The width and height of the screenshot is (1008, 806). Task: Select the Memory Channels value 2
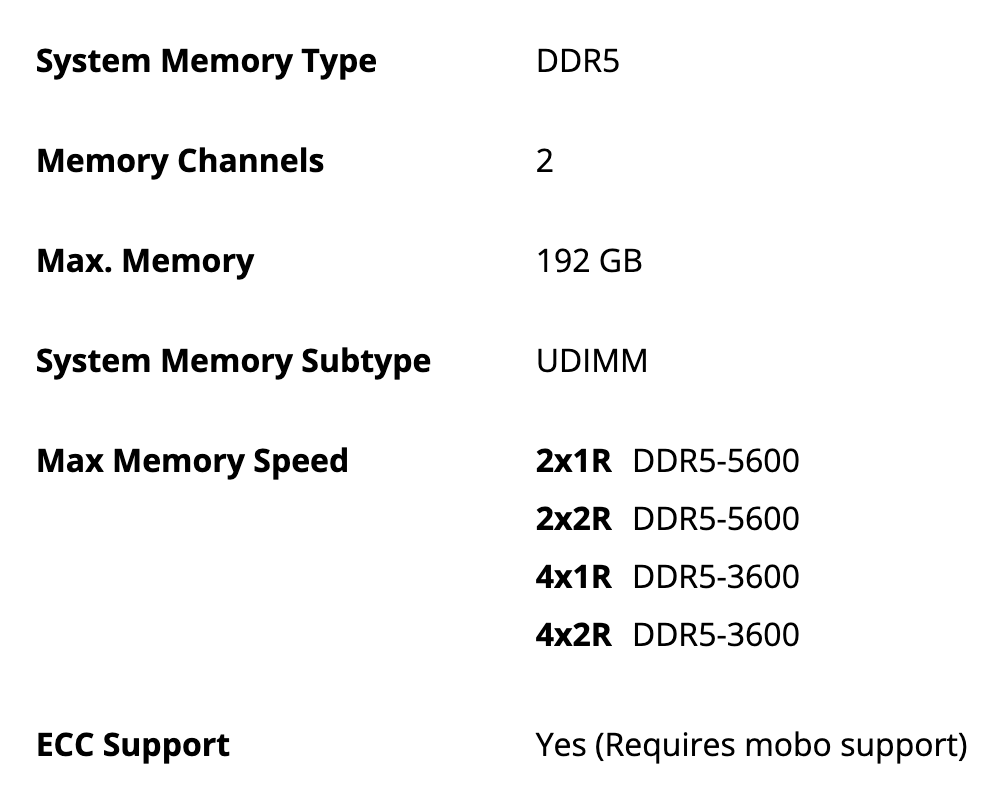[x=545, y=161]
